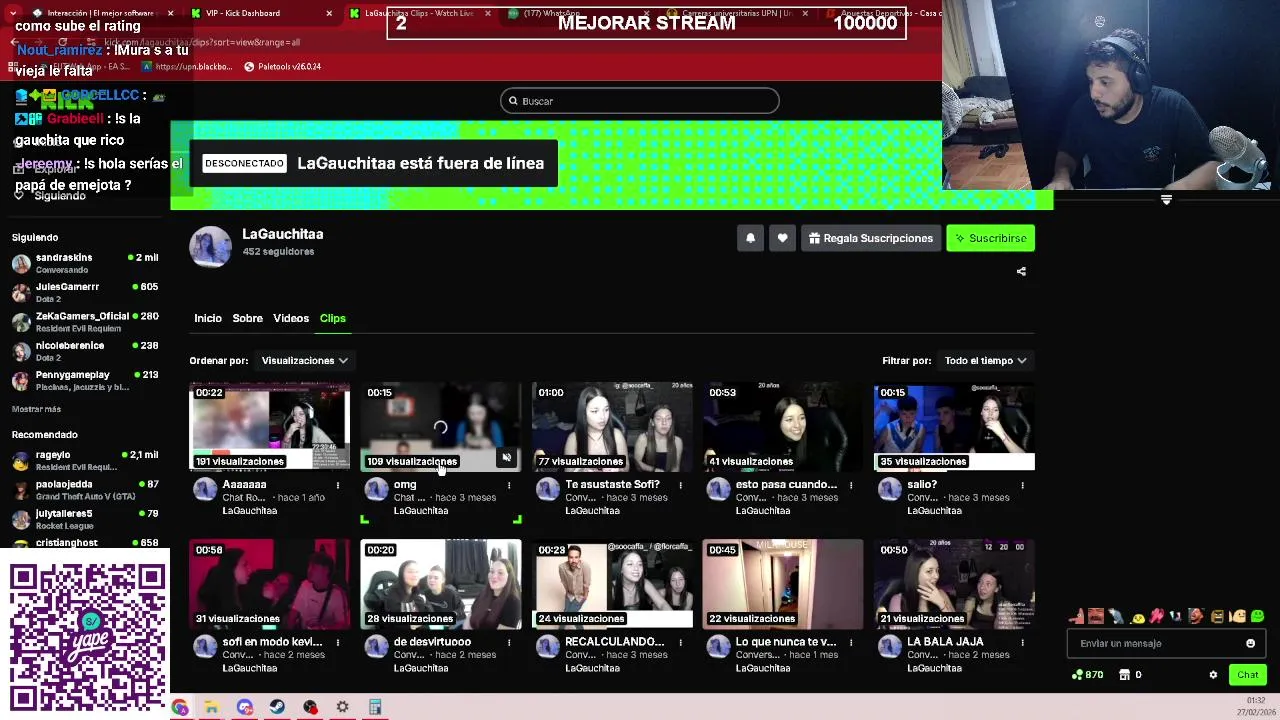Click the heart follow icon
Viewport: 1280px width, 720px height.
[782, 238]
